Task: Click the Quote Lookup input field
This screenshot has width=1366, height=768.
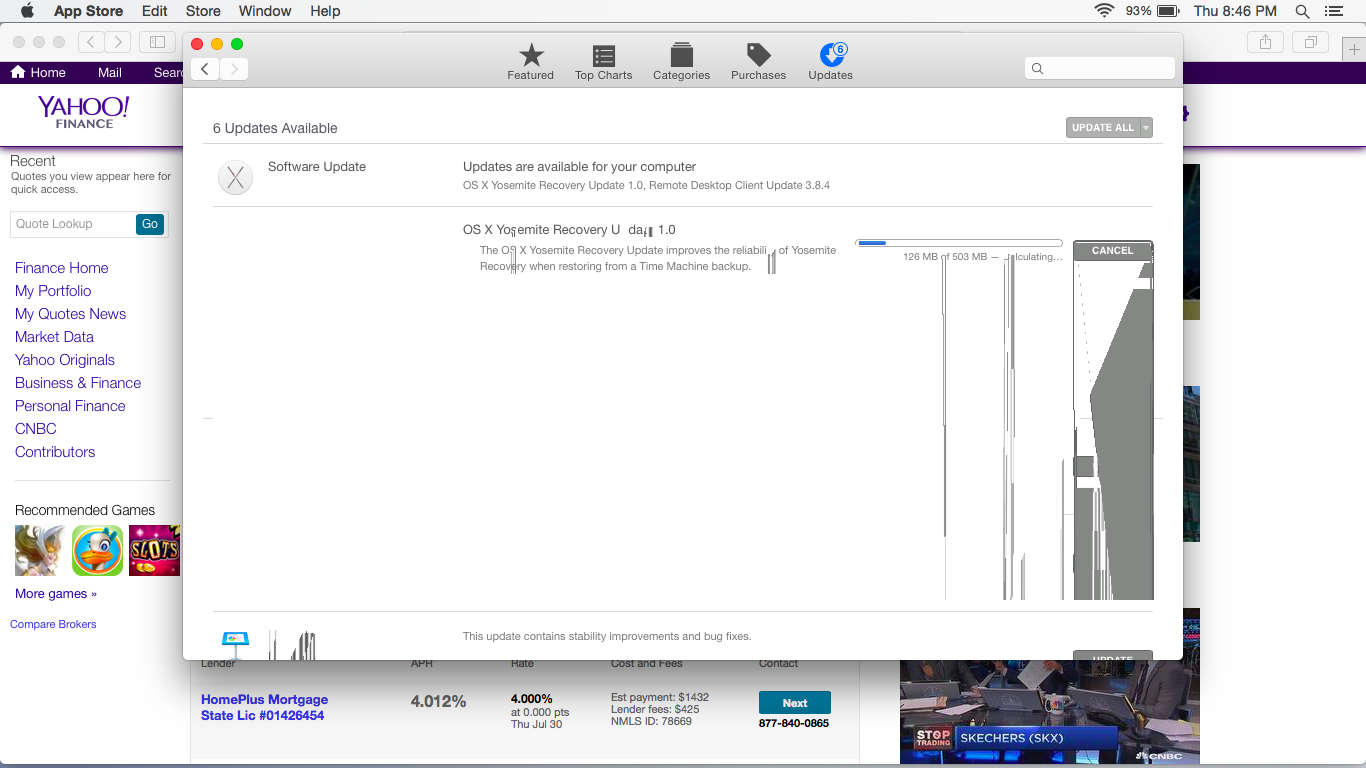Action: coord(73,224)
